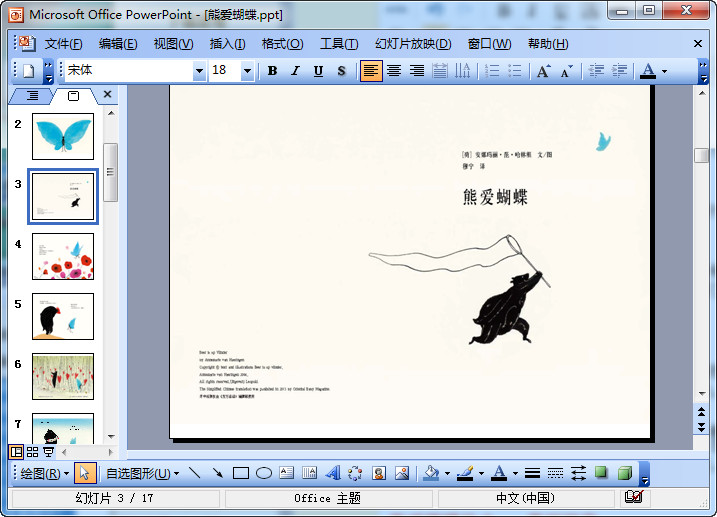Open the 视图(V) menu
The height and width of the screenshot is (517, 717).
coord(173,44)
